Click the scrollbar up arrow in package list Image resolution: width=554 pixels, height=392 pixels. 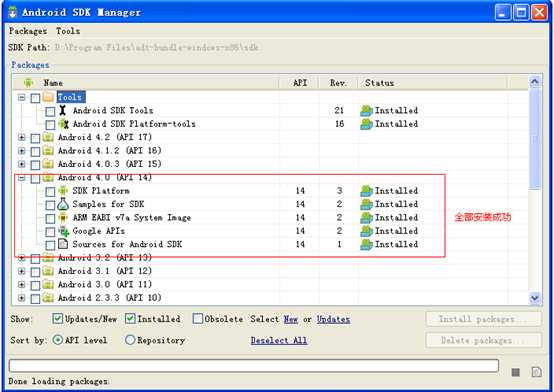[x=535, y=82]
